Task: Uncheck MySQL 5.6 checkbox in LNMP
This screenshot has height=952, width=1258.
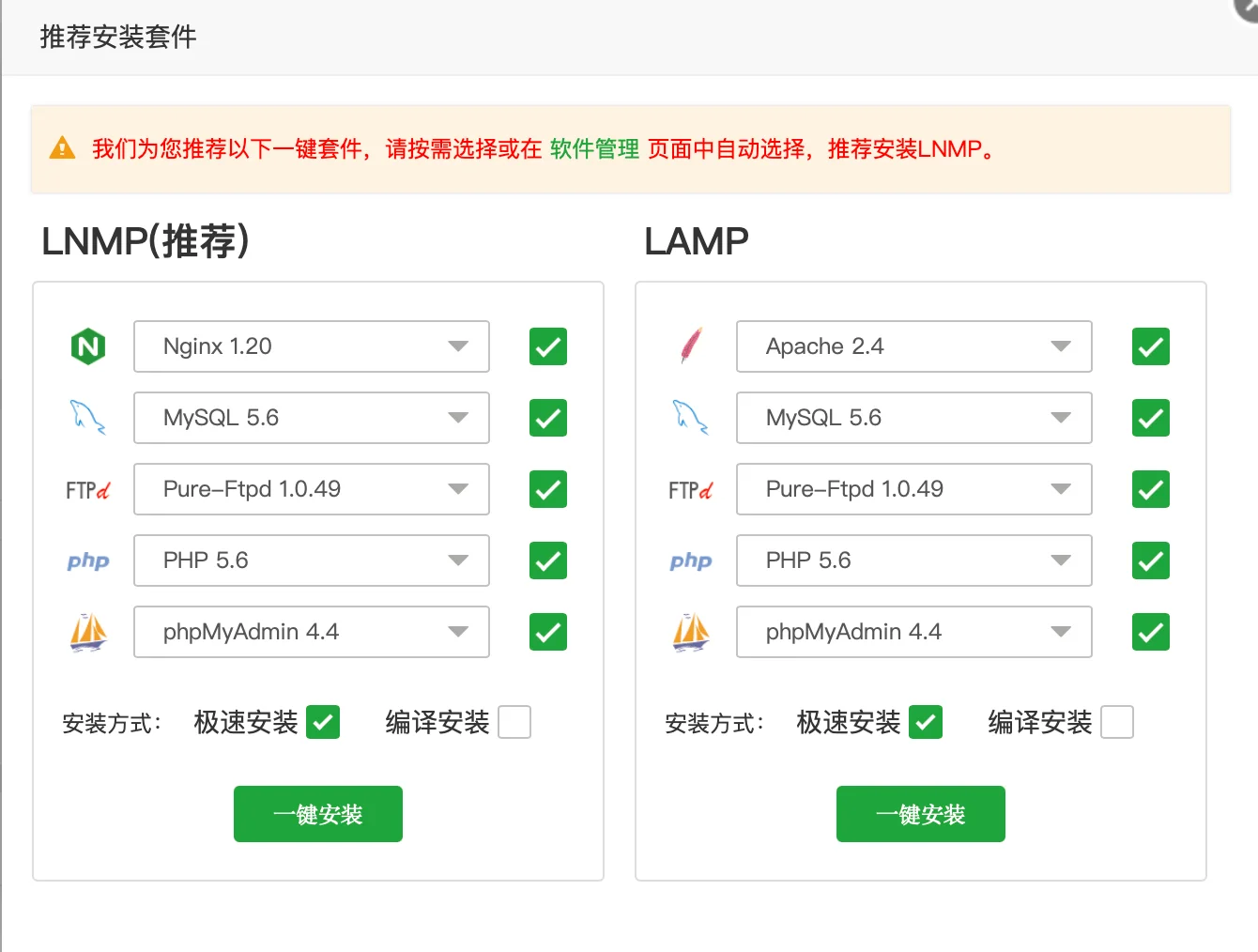Action: [x=548, y=418]
